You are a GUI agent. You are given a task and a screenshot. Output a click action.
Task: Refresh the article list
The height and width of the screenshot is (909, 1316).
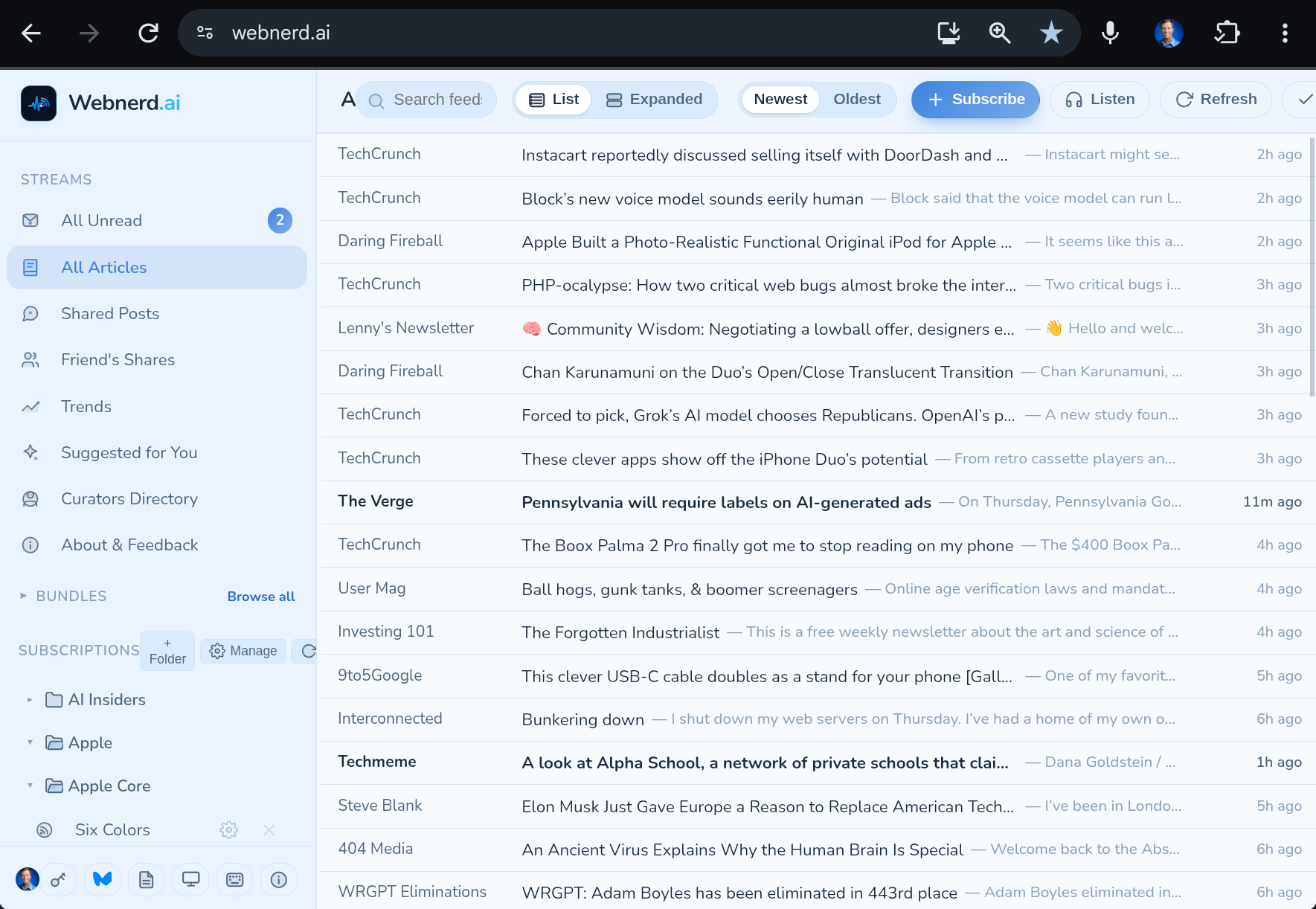[1216, 100]
